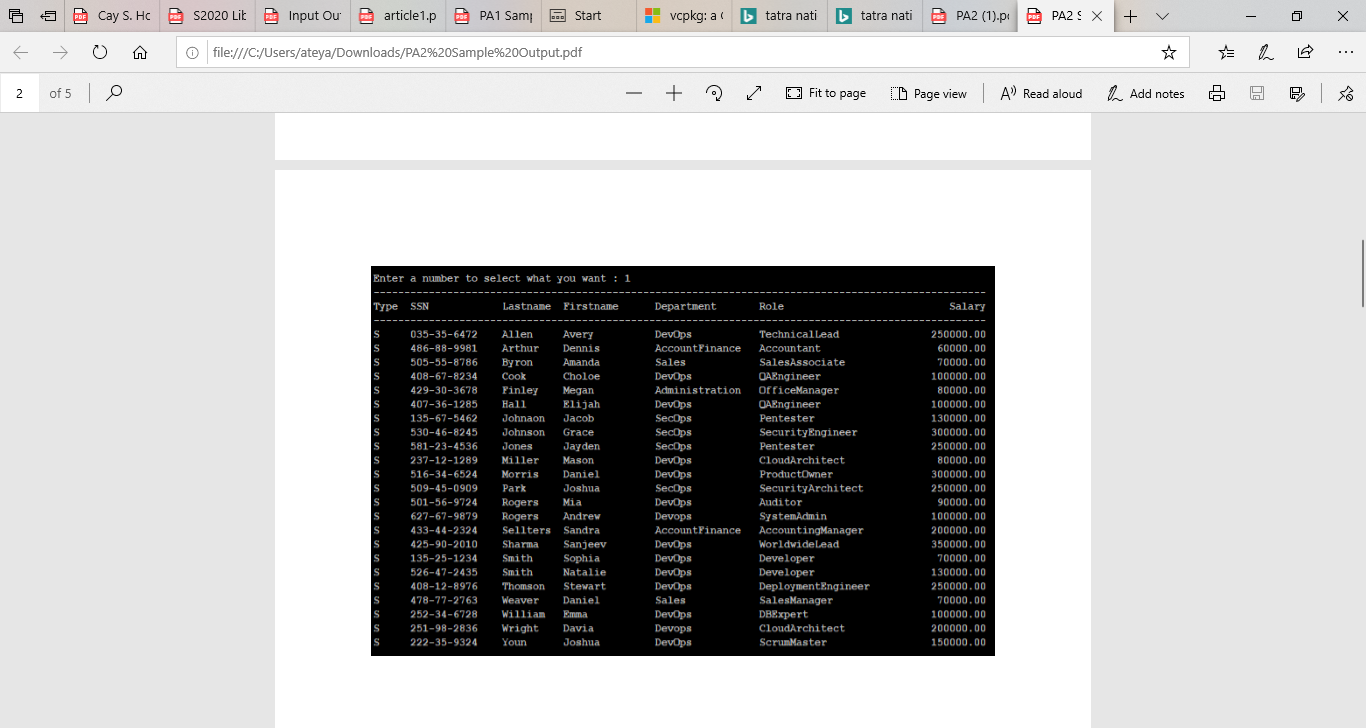Click Add notes on the PDF
The image size is (1366, 728).
point(1146,92)
